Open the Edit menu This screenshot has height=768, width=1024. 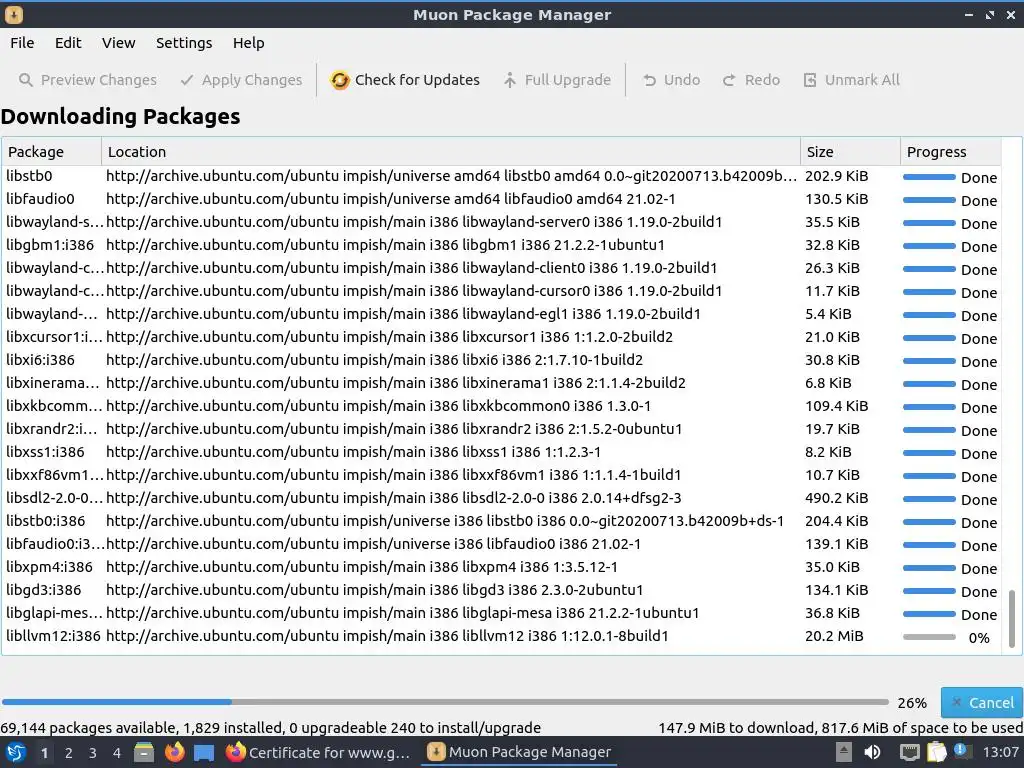pyautogui.click(x=68, y=43)
